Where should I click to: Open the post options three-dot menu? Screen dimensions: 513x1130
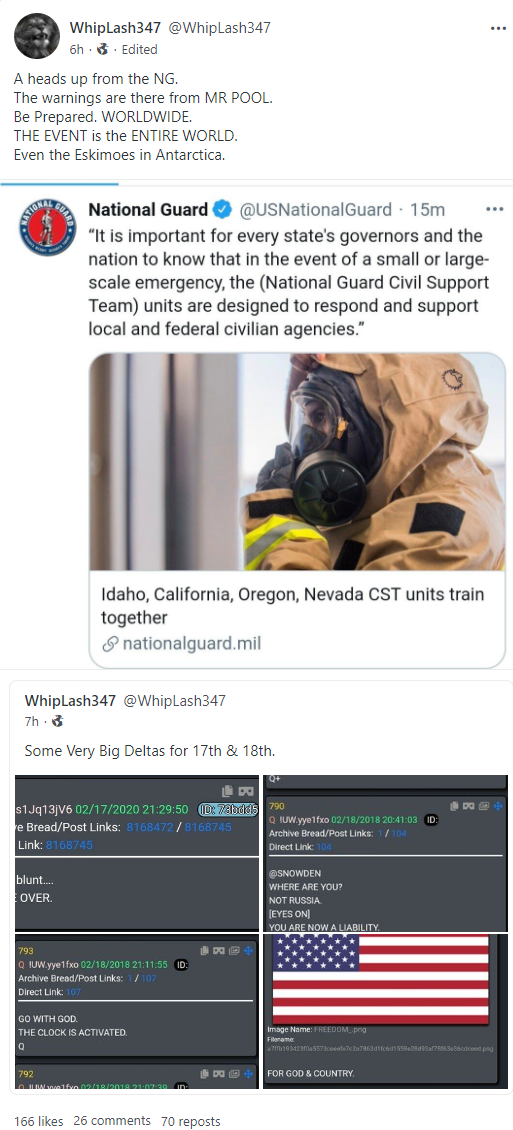[x=498, y=28]
